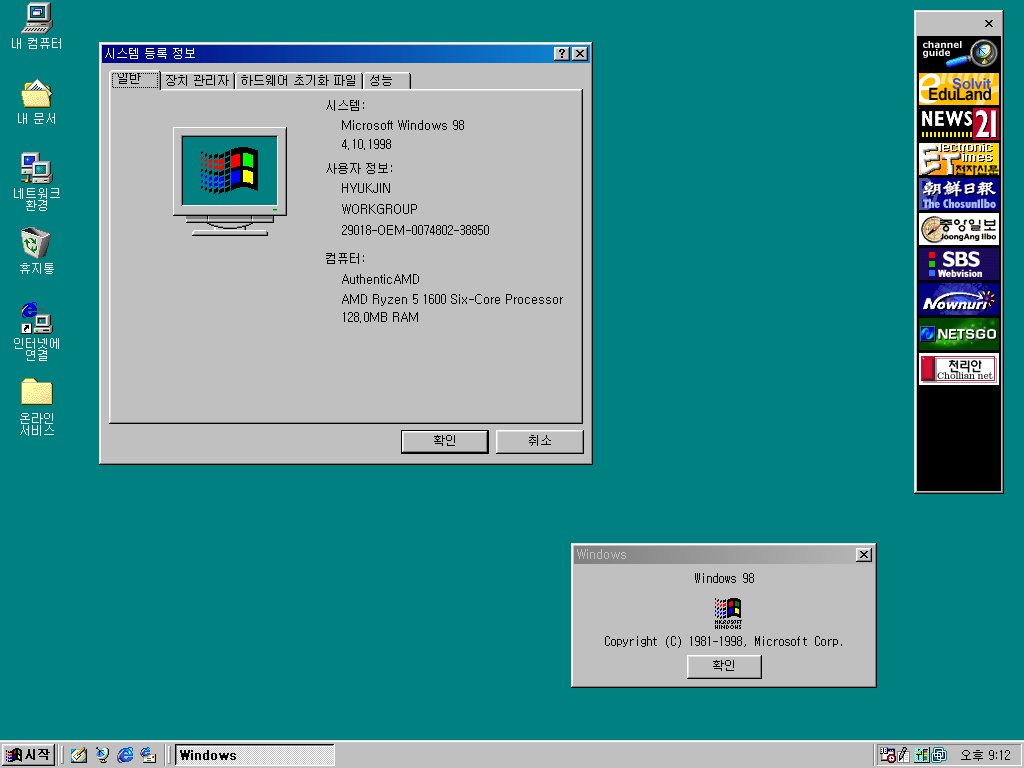The height and width of the screenshot is (768, 1024).
Task: Close the 시스템 등록 정보 window
Action: [x=580, y=54]
